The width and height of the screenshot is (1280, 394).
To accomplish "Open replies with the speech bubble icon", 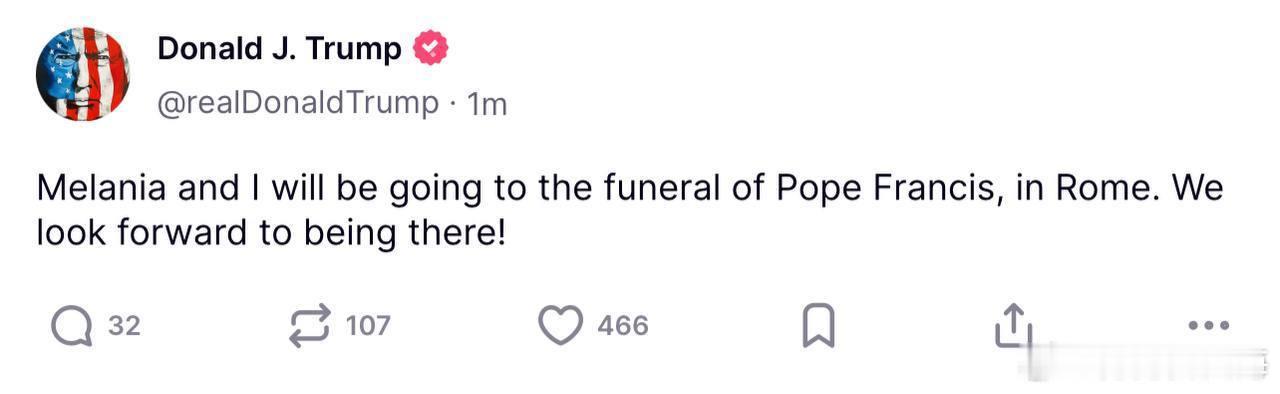I will [73, 325].
